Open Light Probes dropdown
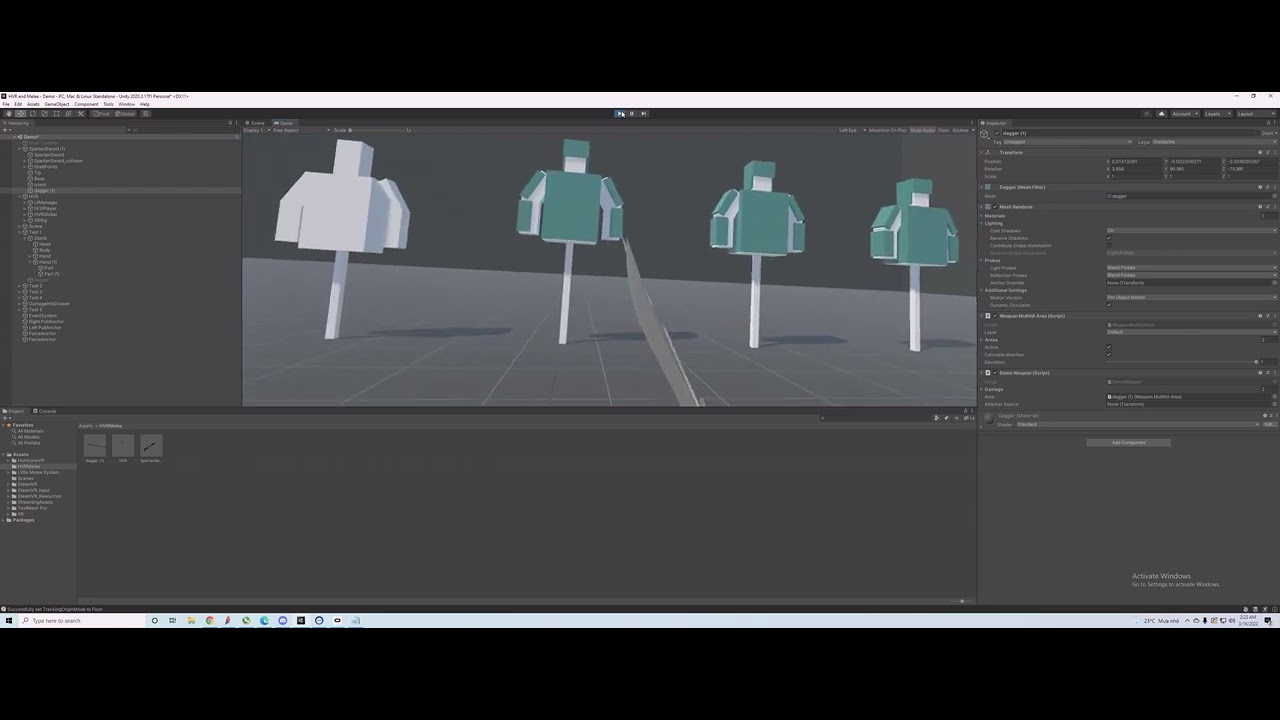The height and width of the screenshot is (720, 1280). click(1191, 268)
